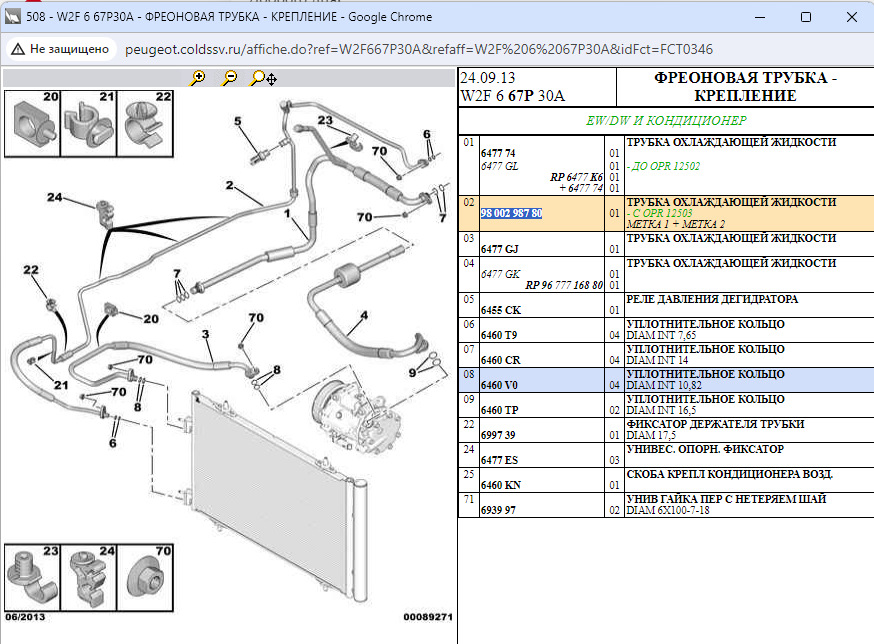Image resolution: width=874 pixels, height=644 pixels.
Task: Click the part 23 bolt thumbnail
Action: [x=31, y=576]
